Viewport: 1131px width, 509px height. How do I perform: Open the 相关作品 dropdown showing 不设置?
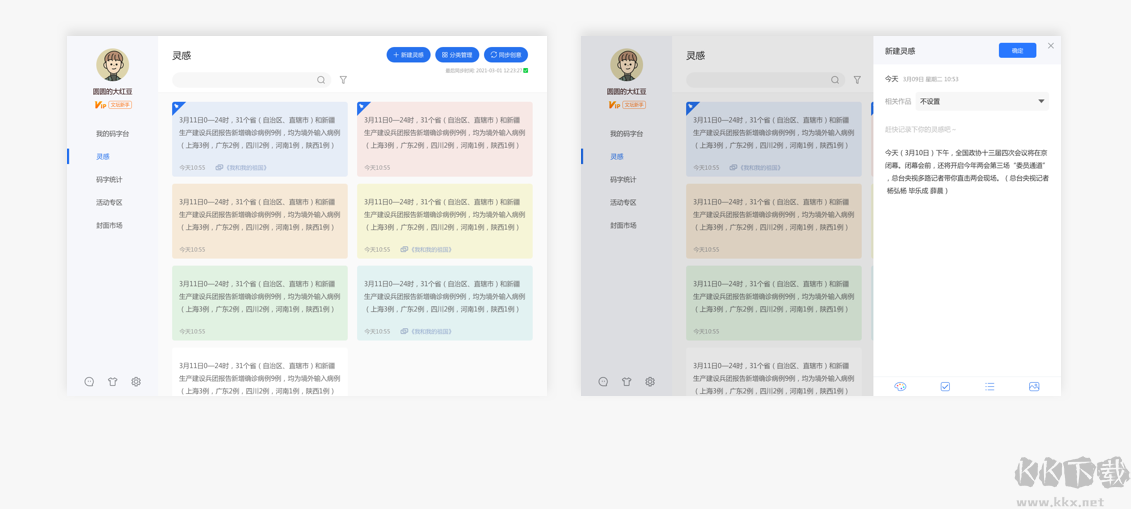point(980,102)
